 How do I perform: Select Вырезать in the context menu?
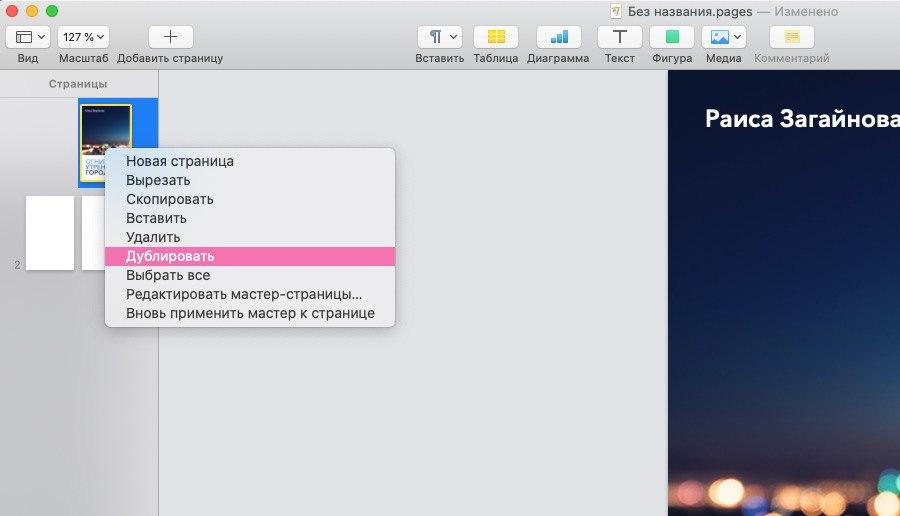point(158,180)
